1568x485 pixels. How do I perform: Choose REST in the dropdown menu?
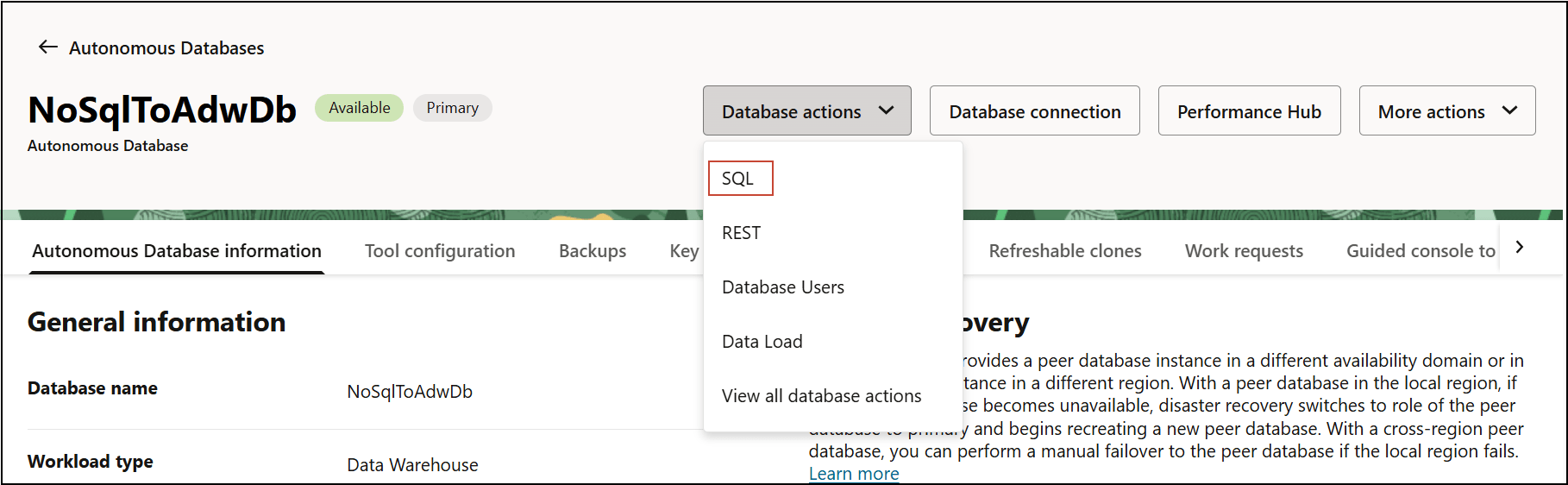741,233
